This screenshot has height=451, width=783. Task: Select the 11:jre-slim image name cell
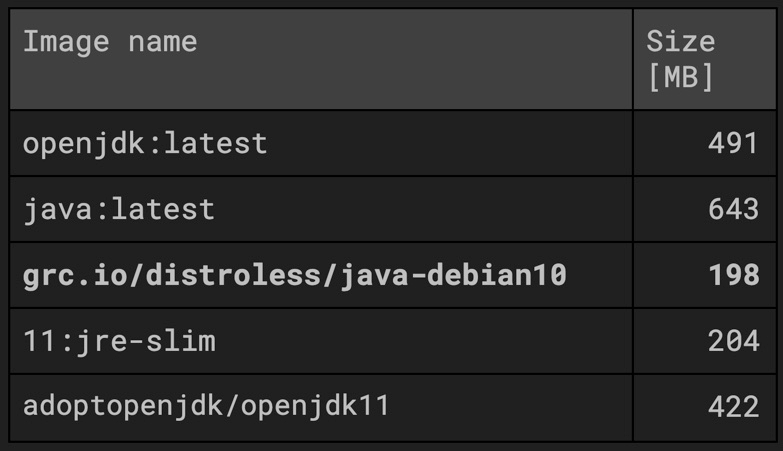[119, 341]
